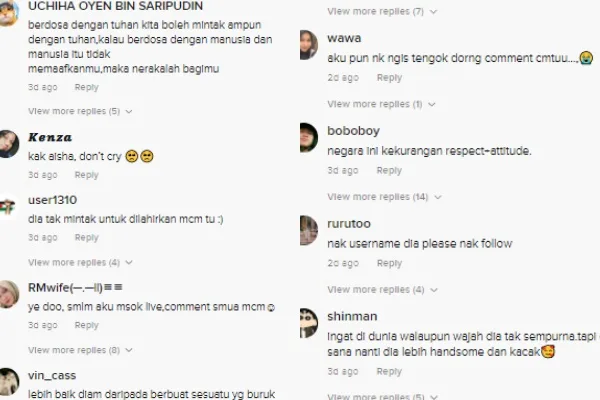Expand 7 more replies at top right

click(x=382, y=11)
